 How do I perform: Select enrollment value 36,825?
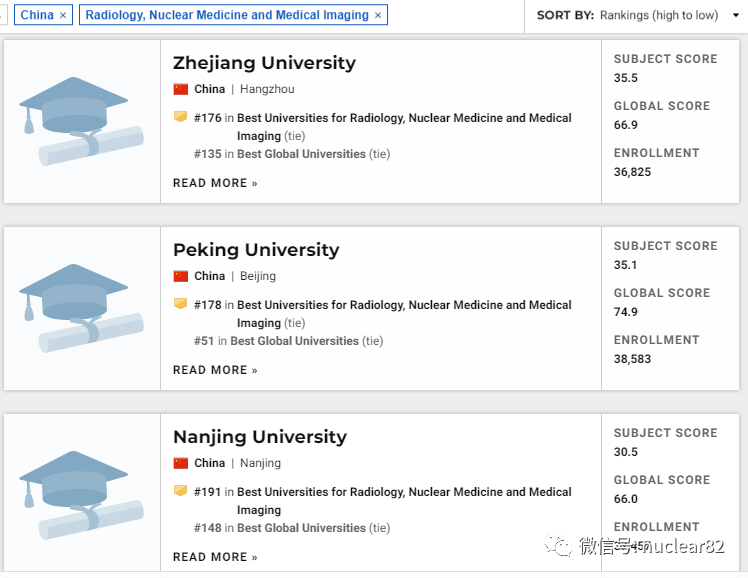(632, 172)
